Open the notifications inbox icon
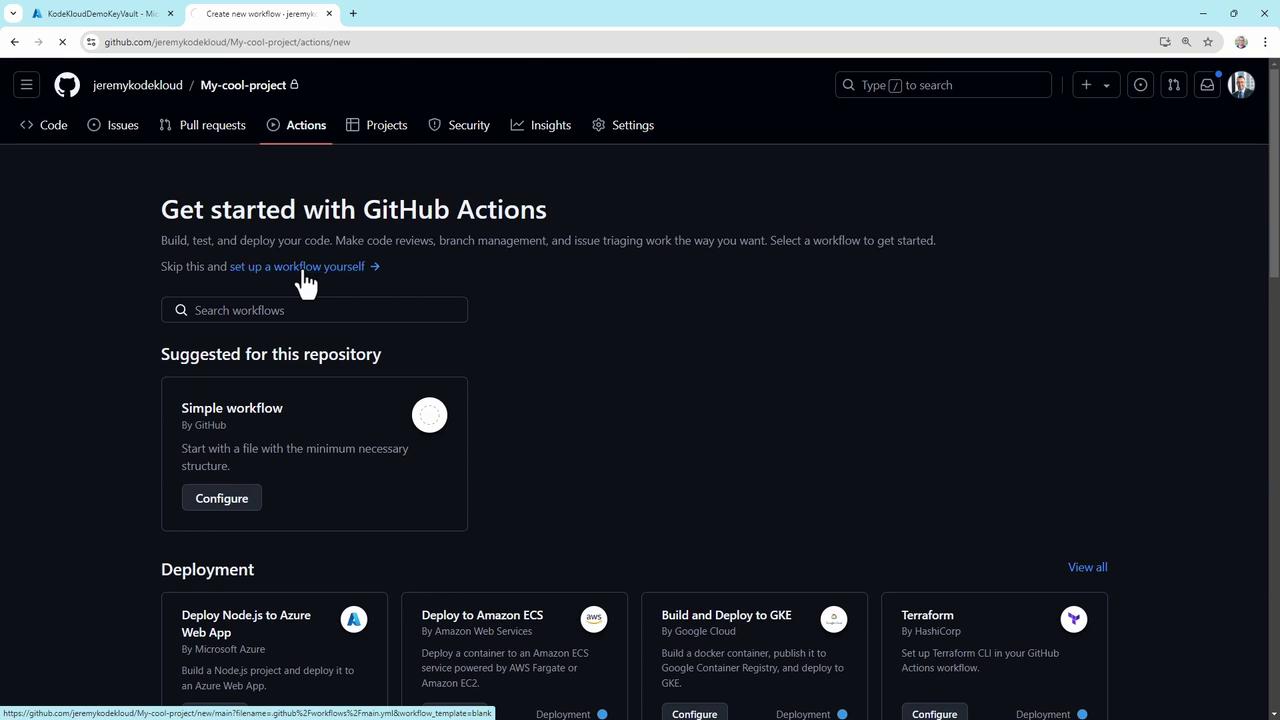Image resolution: width=1280 pixels, height=720 pixels. tap(1207, 85)
